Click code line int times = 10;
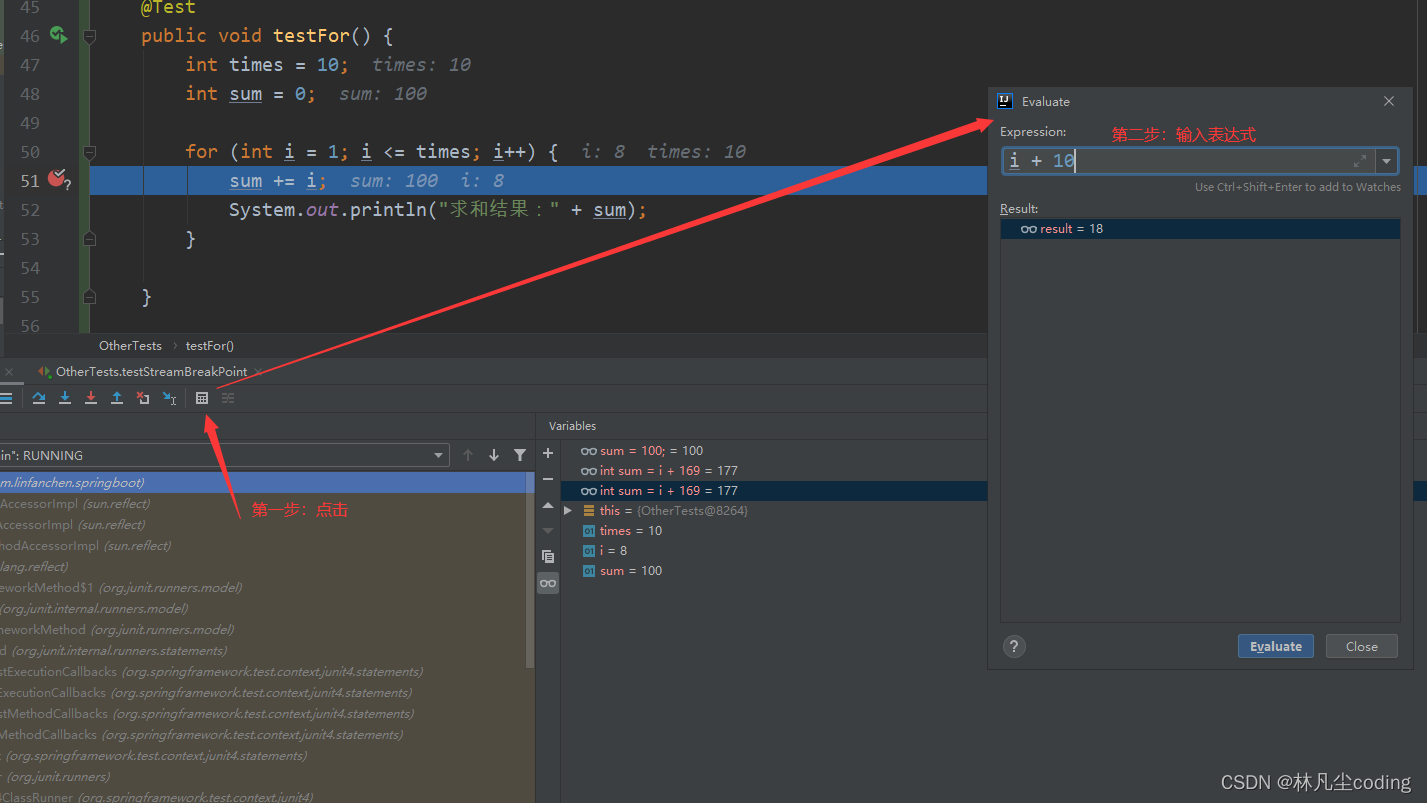 pos(267,65)
